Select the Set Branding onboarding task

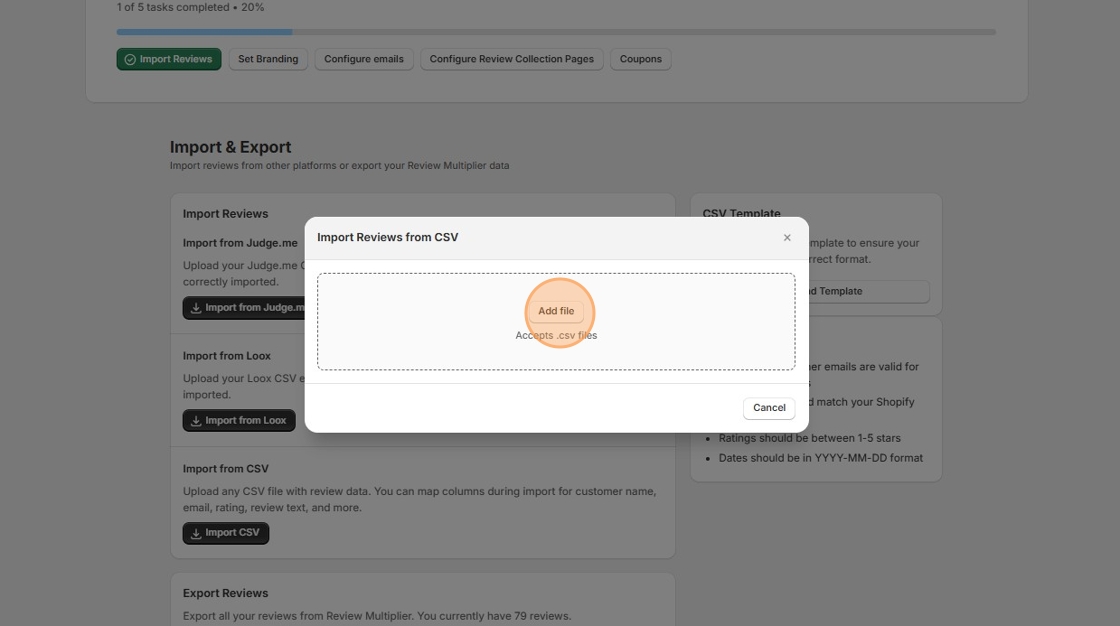267,58
